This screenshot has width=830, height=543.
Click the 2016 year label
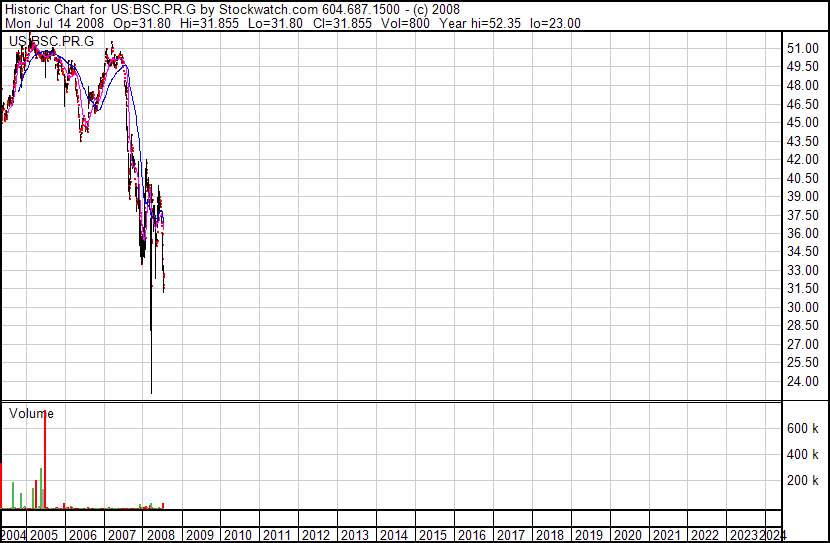coord(472,535)
